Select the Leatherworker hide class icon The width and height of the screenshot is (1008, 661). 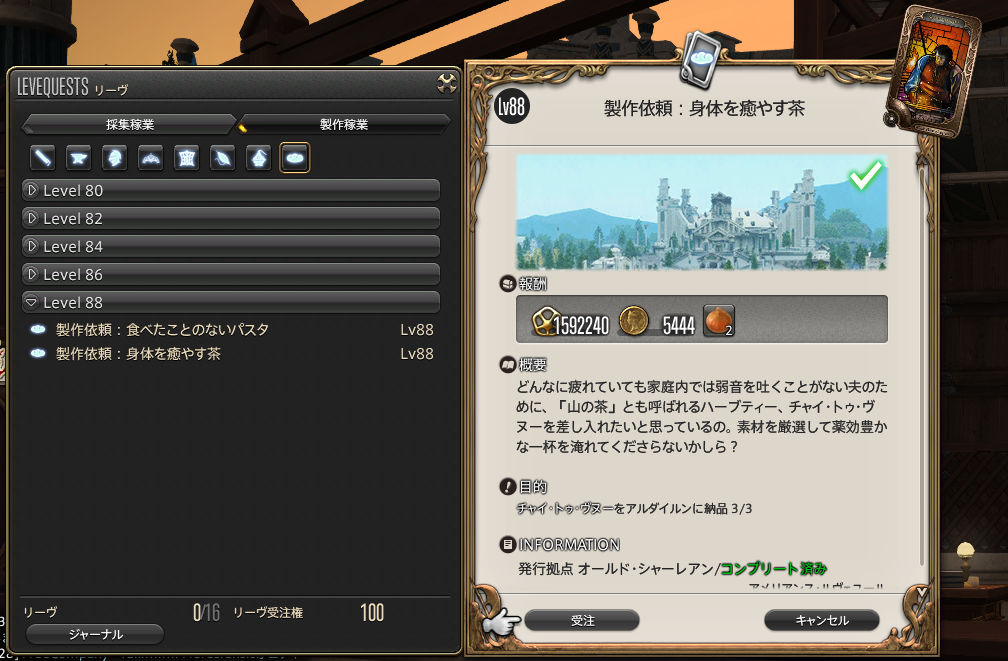pyautogui.click(x=186, y=158)
